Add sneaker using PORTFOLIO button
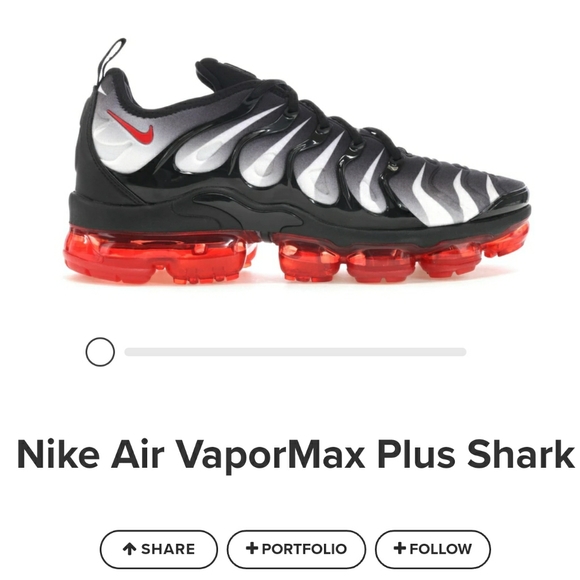The image size is (580, 580). [x=296, y=549]
